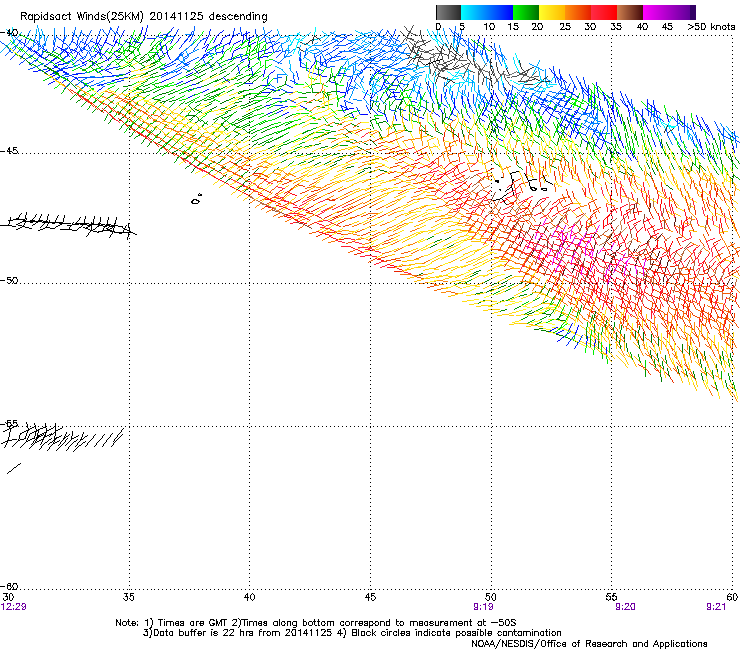This screenshot has height=650, width=740.
Task: Click the '40' longitude label on bottom axis
Action: 249,597
